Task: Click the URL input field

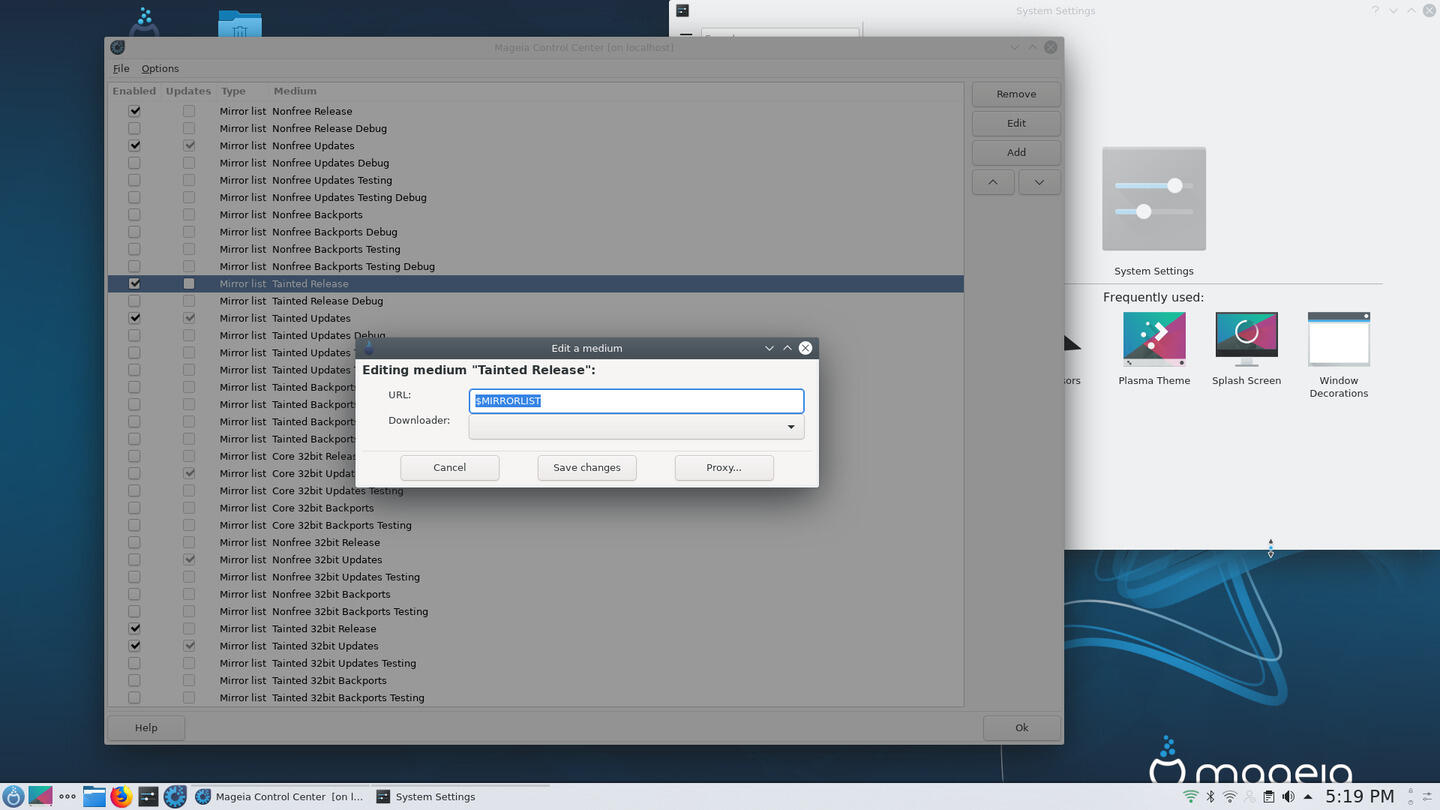Action: tap(636, 401)
